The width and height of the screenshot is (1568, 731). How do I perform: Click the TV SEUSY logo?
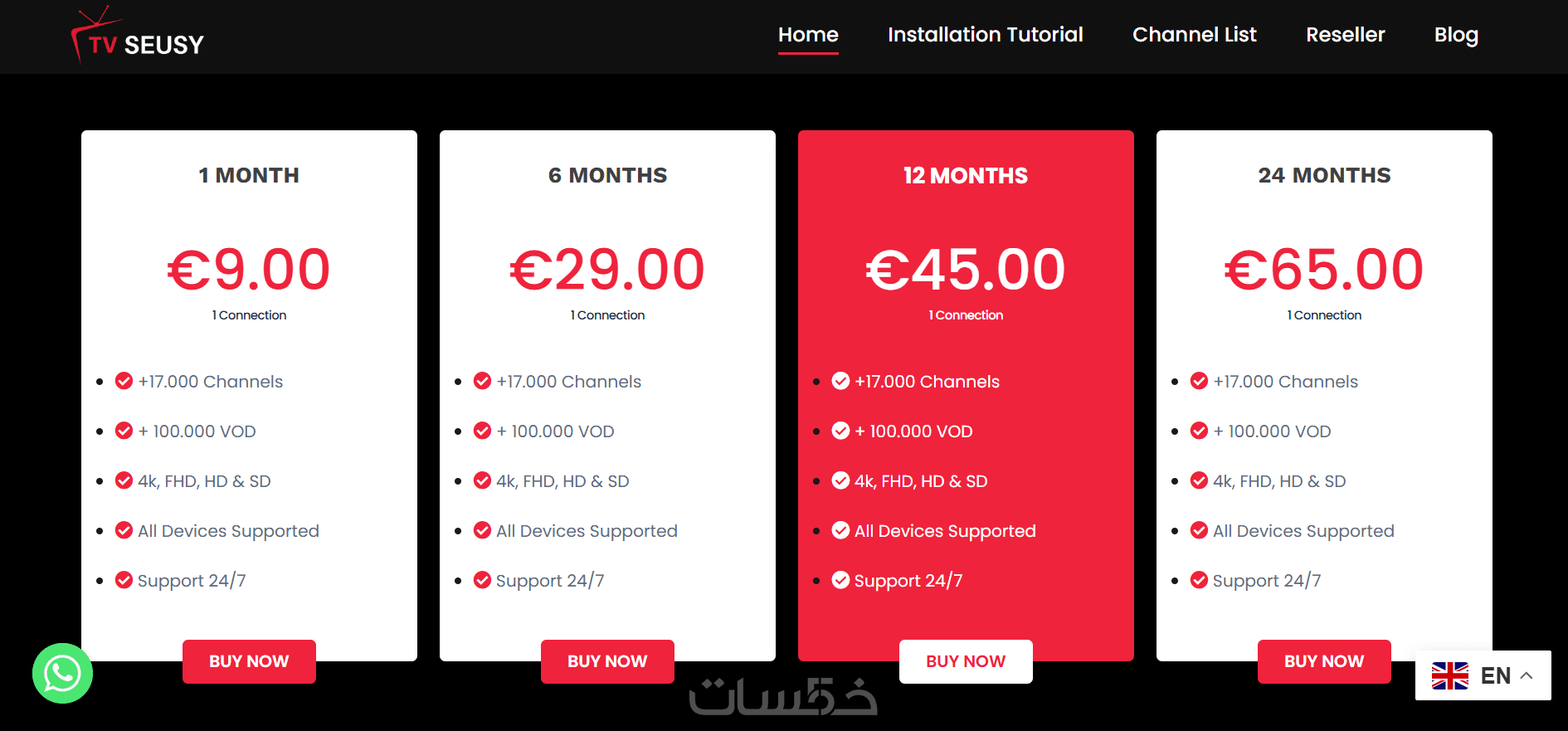coord(139,37)
